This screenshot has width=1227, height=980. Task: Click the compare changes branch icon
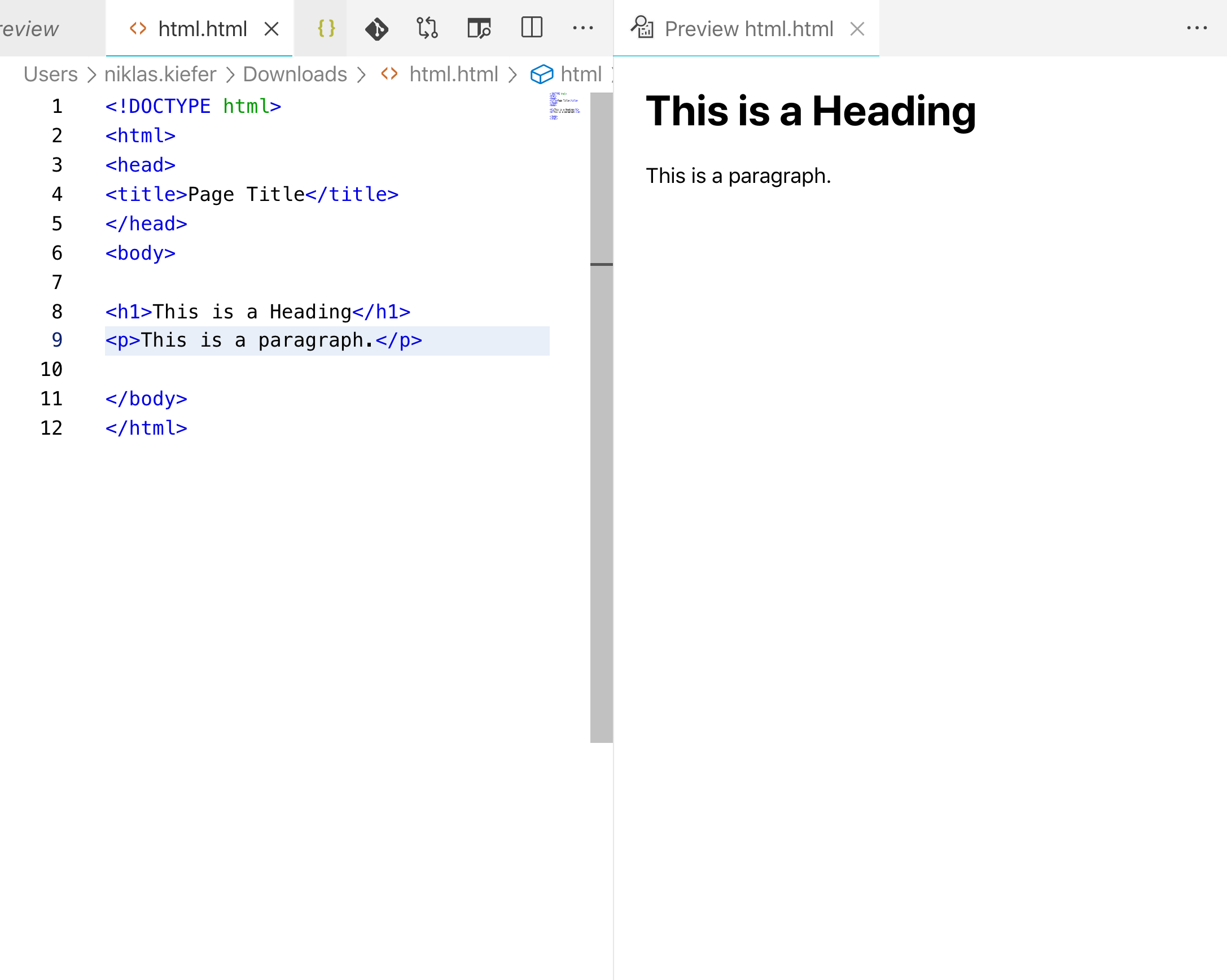coord(427,28)
